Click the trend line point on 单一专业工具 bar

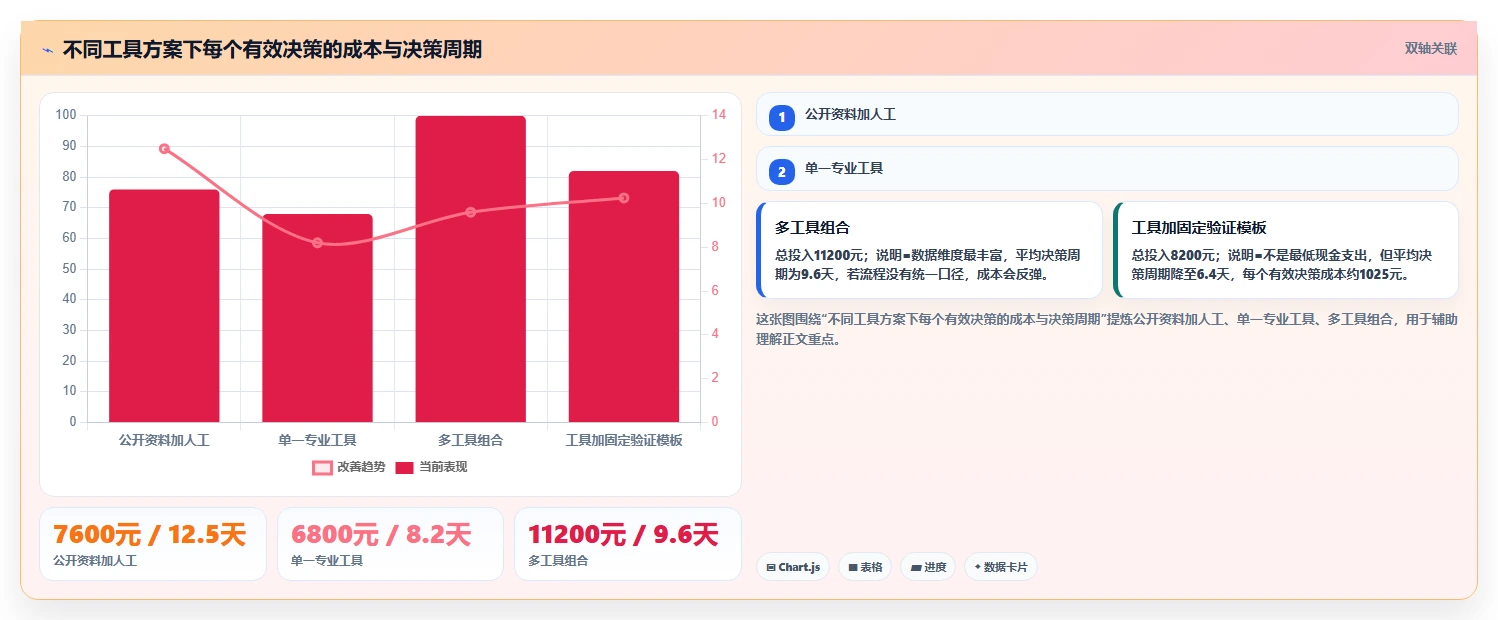click(317, 243)
